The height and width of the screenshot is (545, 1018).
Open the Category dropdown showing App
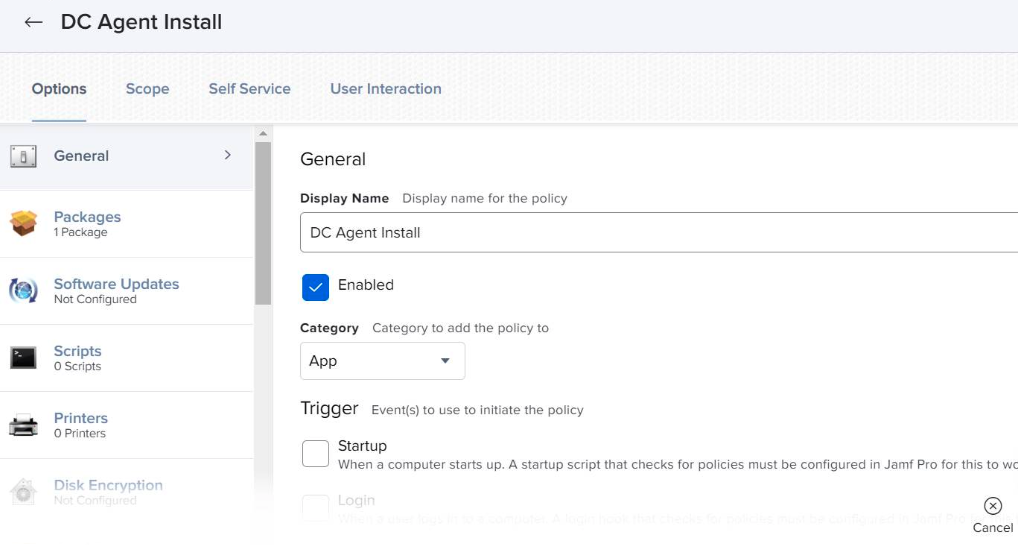[382, 361]
